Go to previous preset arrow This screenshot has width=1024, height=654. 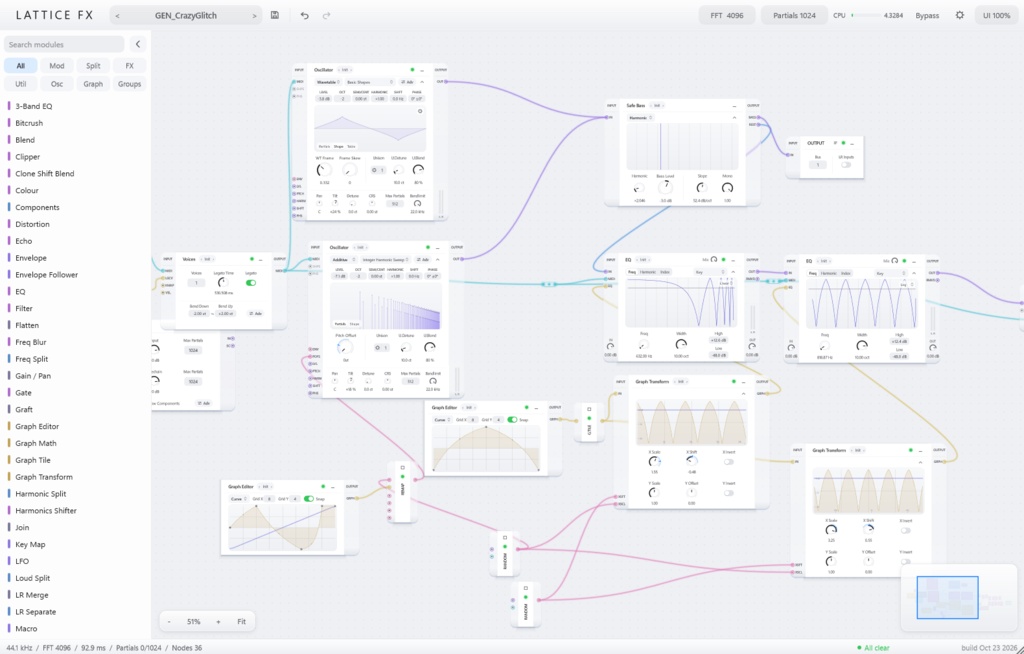pyautogui.click(x=118, y=16)
